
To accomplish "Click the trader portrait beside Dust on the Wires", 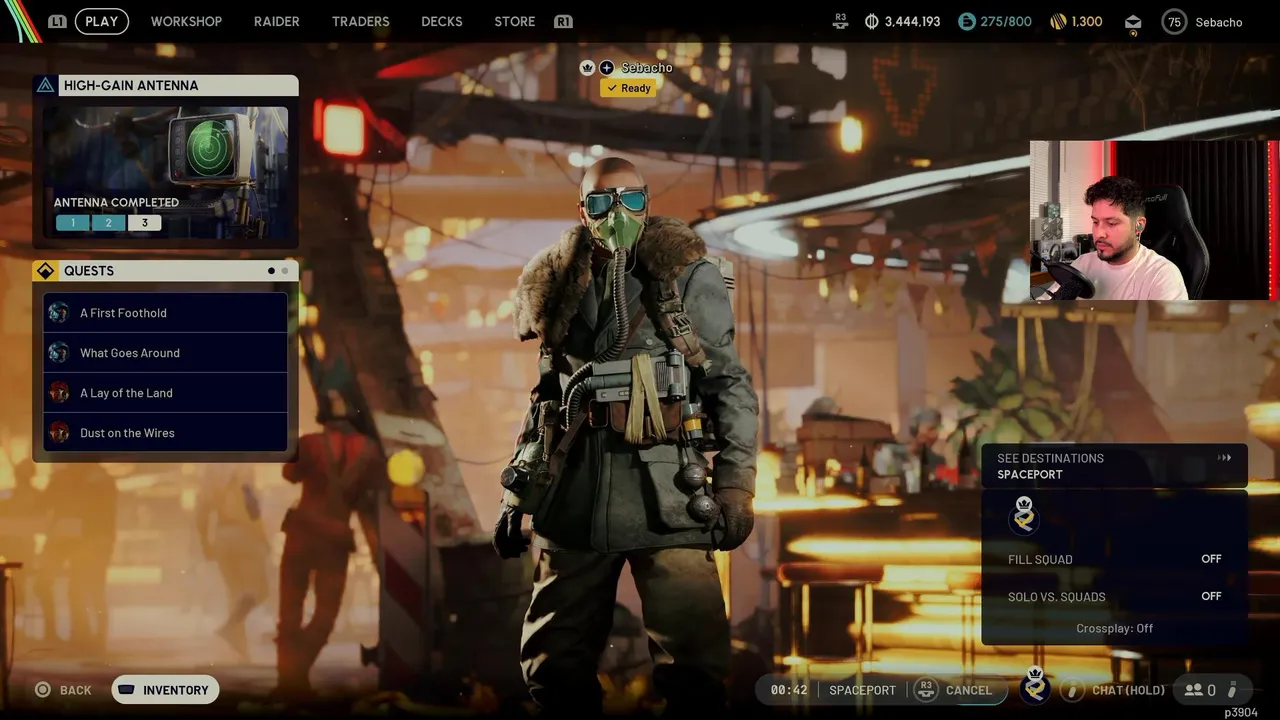I will click(x=59, y=433).
